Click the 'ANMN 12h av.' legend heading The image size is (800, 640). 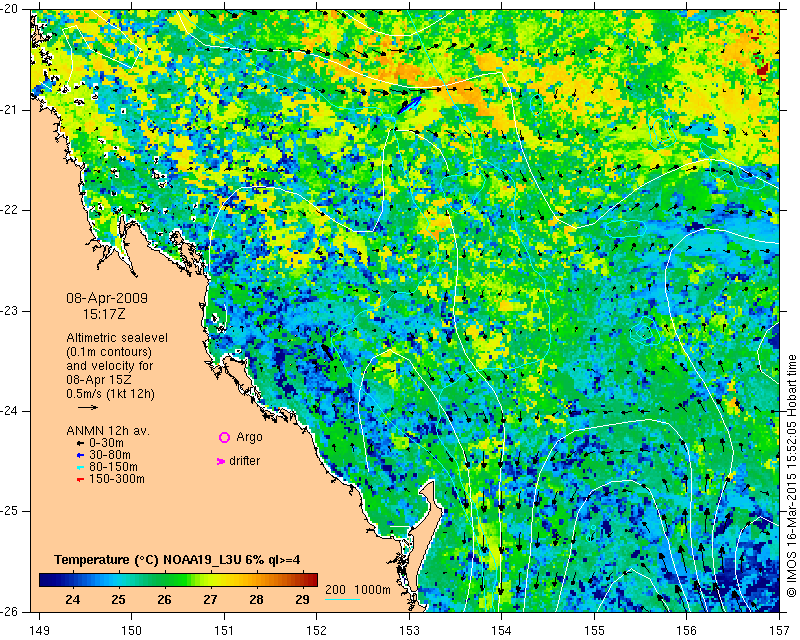108,431
